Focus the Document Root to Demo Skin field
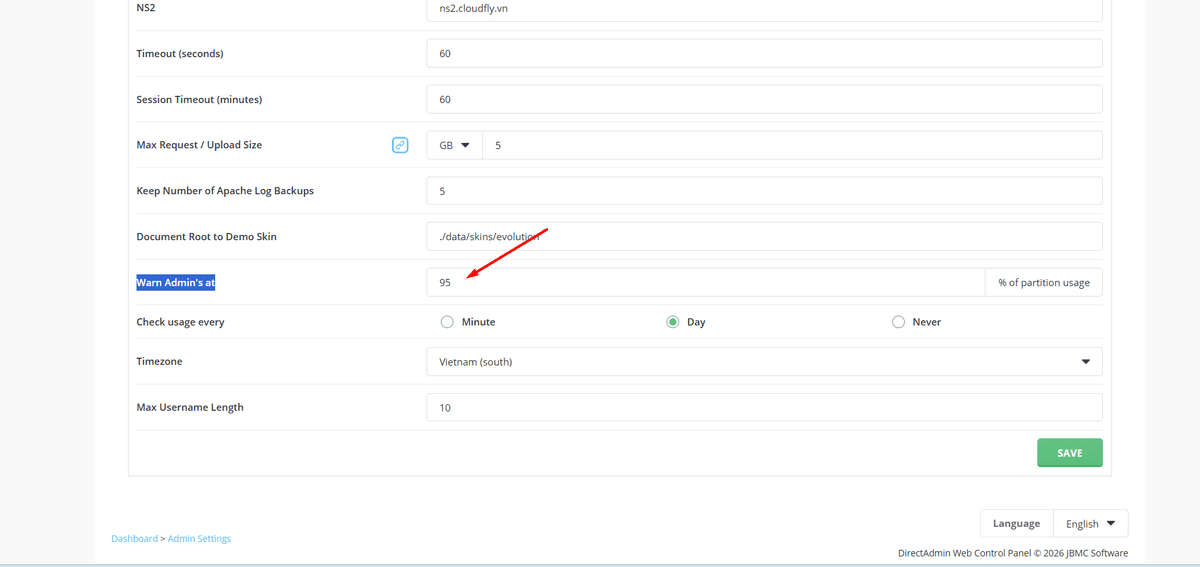 [x=764, y=237]
